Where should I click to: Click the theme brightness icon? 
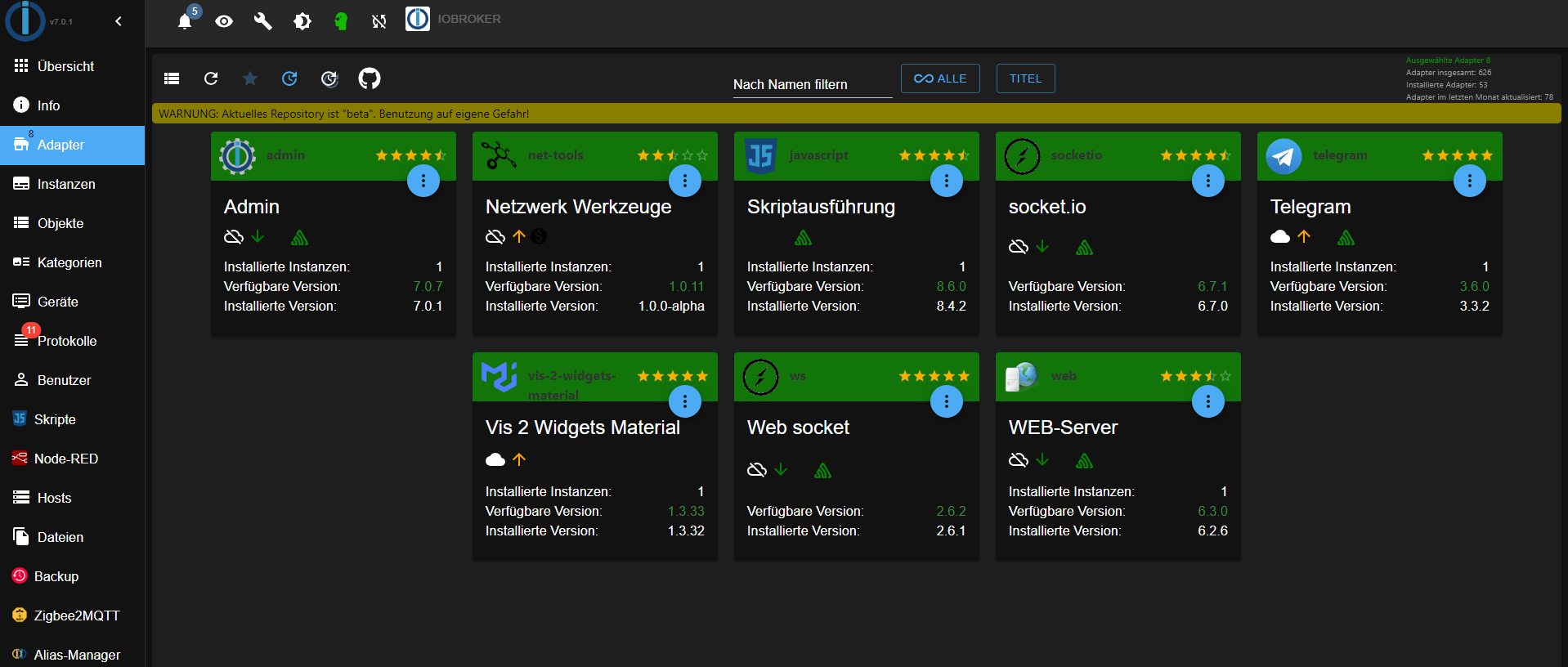click(302, 21)
